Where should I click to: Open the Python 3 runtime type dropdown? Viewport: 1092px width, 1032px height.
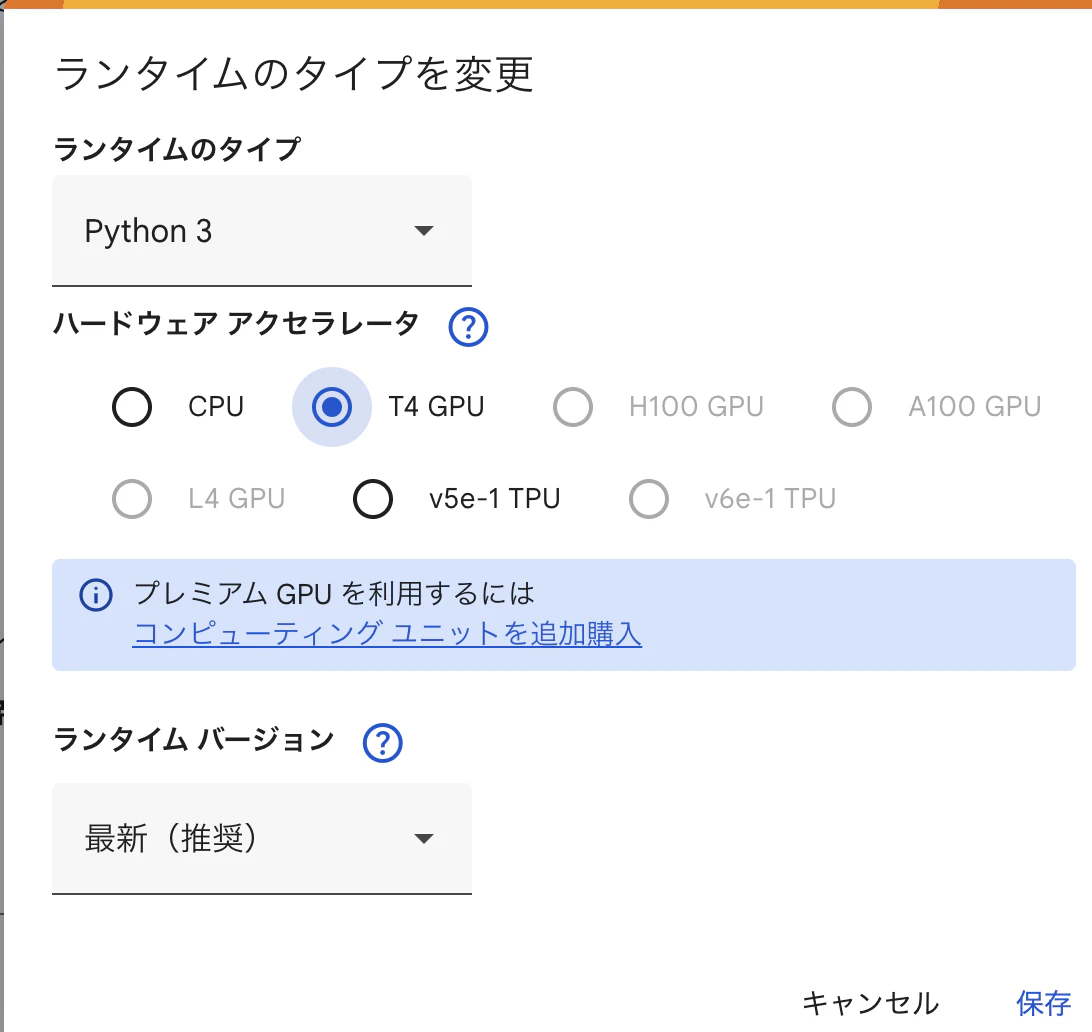click(x=262, y=231)
